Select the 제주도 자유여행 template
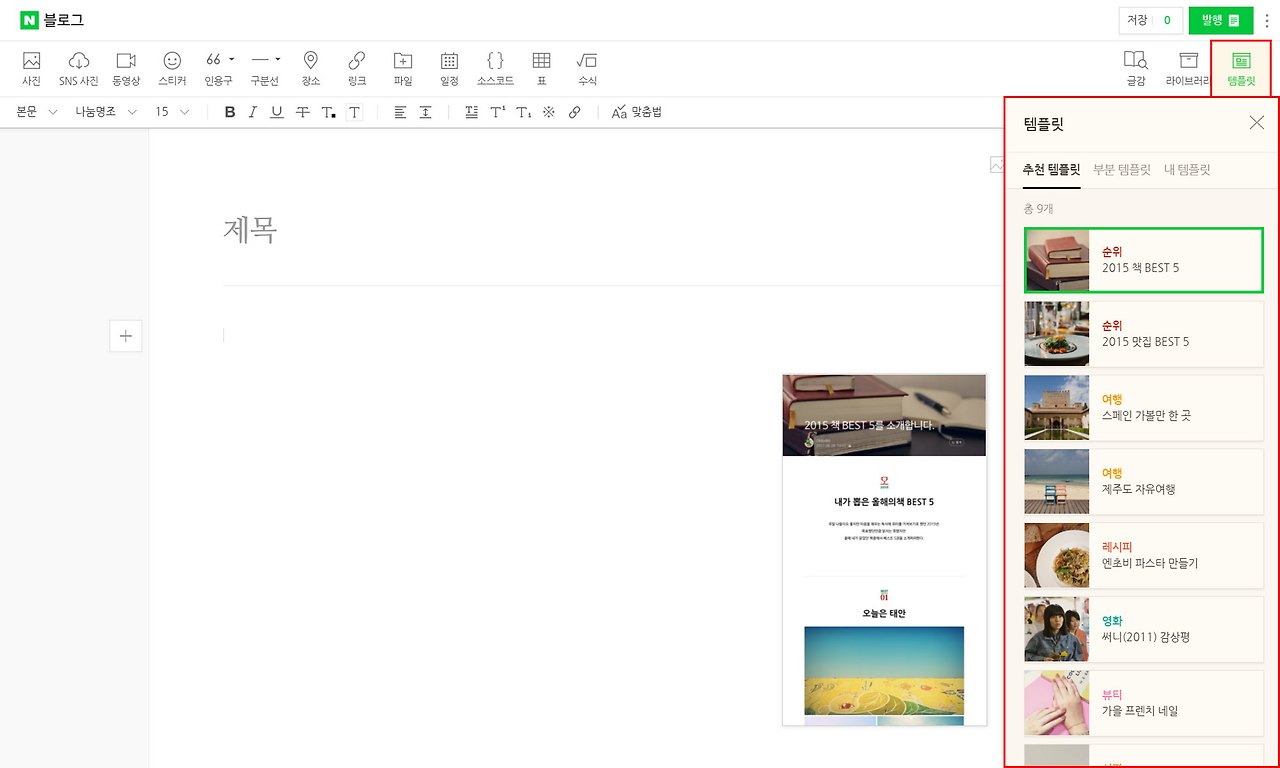The image size is (1280, 768). (1144, 482)
